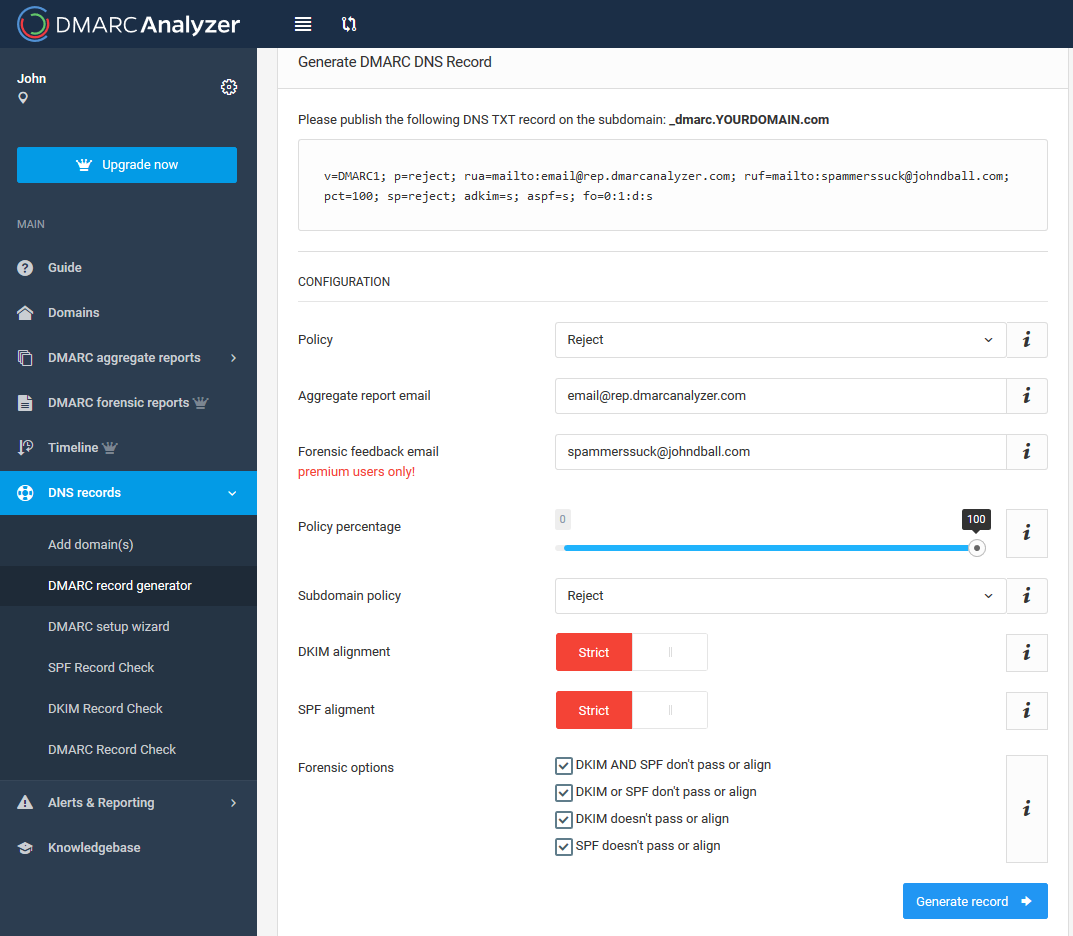
Task: Toggle the hamburger sidebar menu icon
Action: (303, 24)
